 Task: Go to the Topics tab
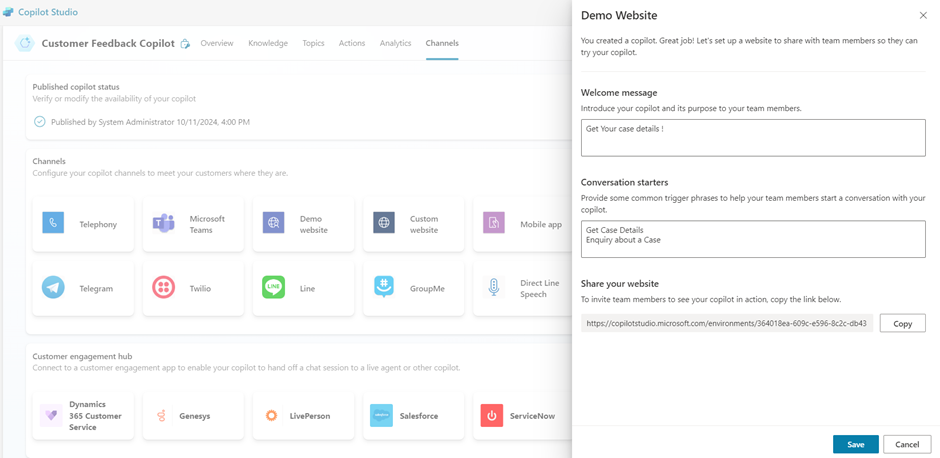(x=313, y=43)
